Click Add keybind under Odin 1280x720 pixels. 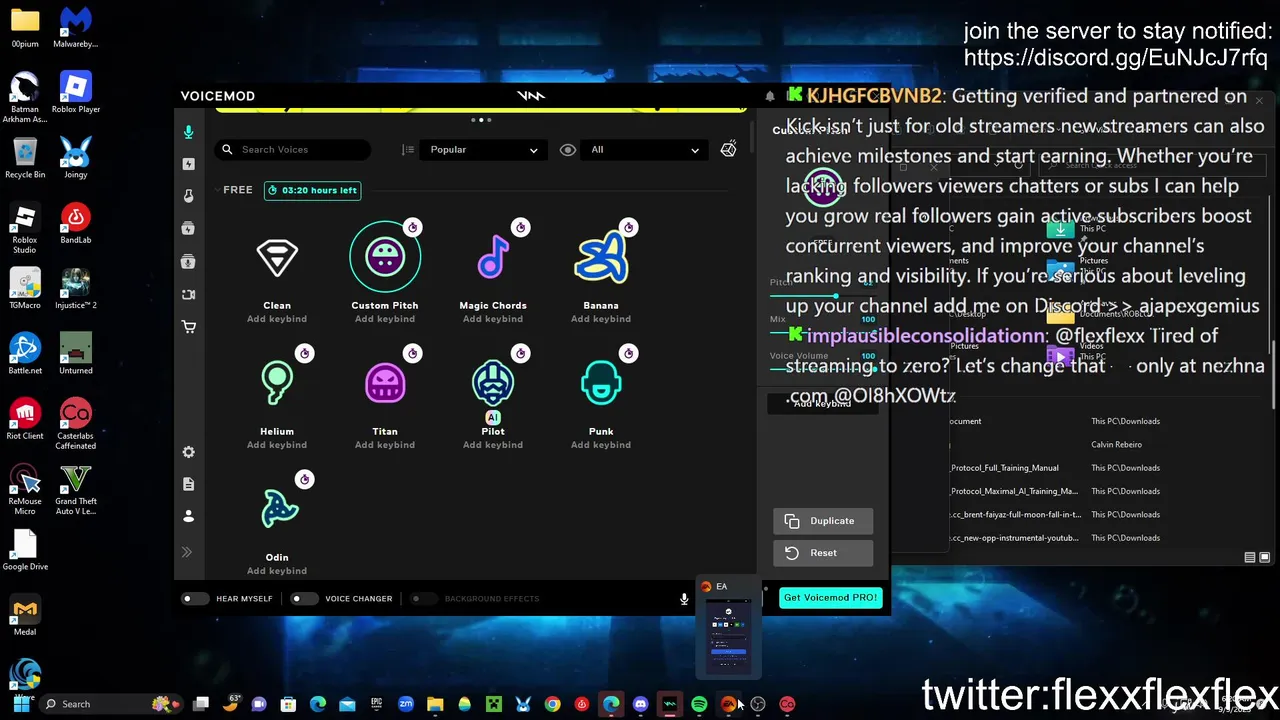tap(277, 571)
